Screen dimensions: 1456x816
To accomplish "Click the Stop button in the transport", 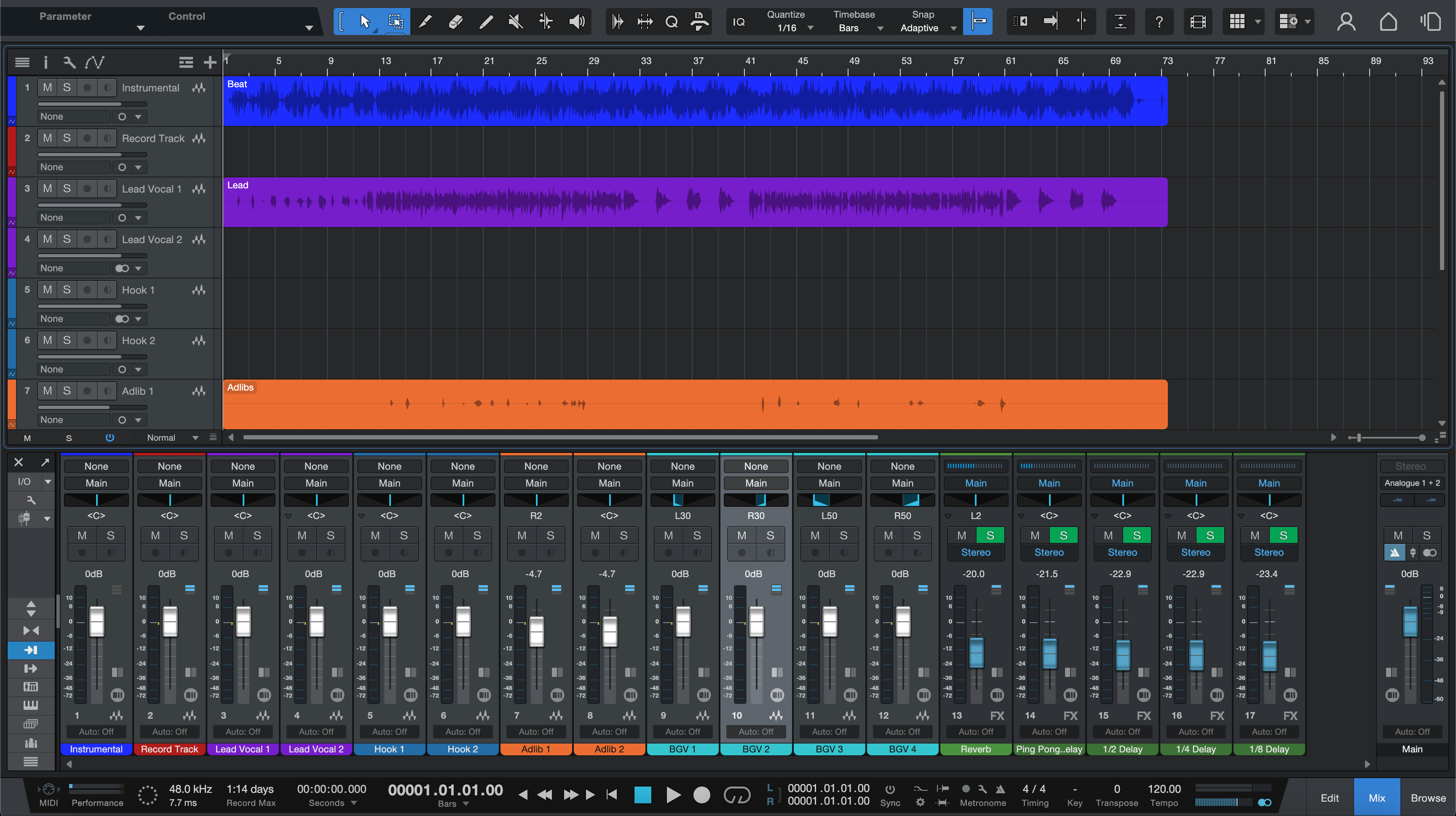I will point(642,794).
